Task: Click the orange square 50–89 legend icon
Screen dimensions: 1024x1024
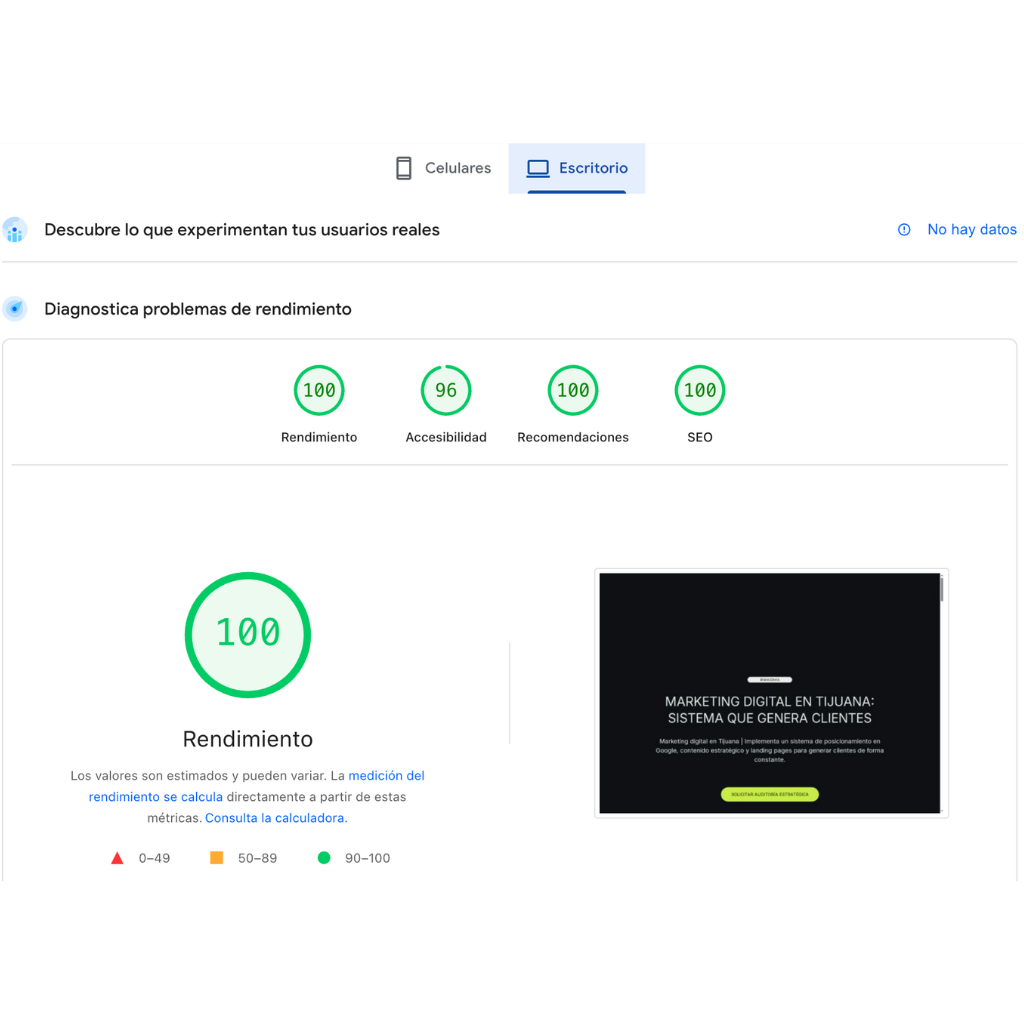Action: pyautogui.click(x=217, y=857)
